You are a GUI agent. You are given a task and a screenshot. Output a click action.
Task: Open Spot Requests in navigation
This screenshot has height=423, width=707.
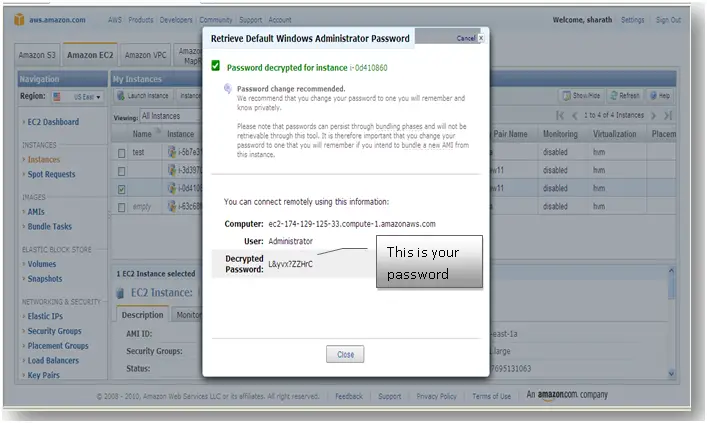[x=51, y=174]
